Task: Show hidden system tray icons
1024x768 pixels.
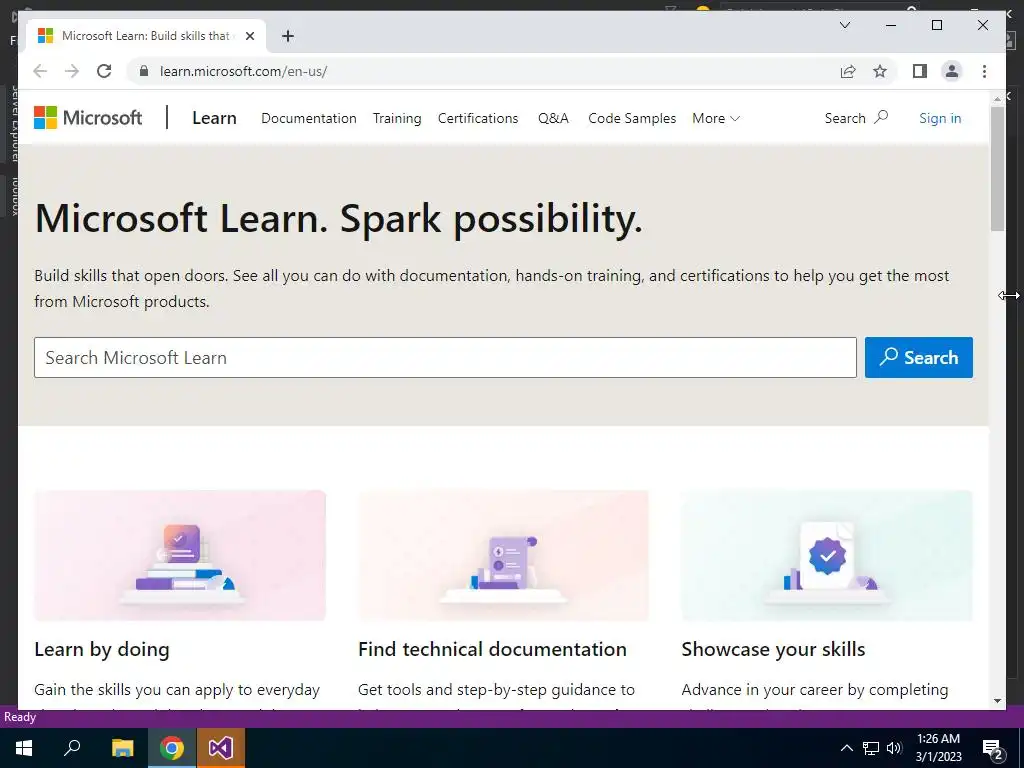Action: (x=846, y=748)
